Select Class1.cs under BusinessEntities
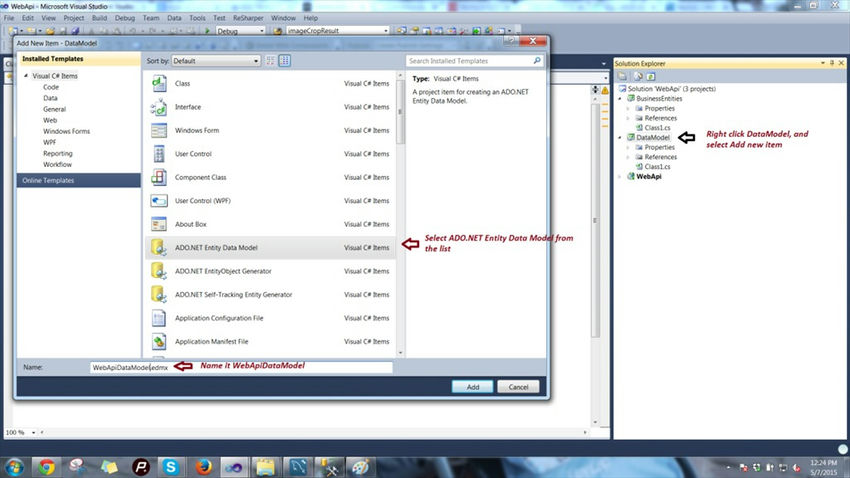This screenshot has height=478, width=850. point(657,128)
